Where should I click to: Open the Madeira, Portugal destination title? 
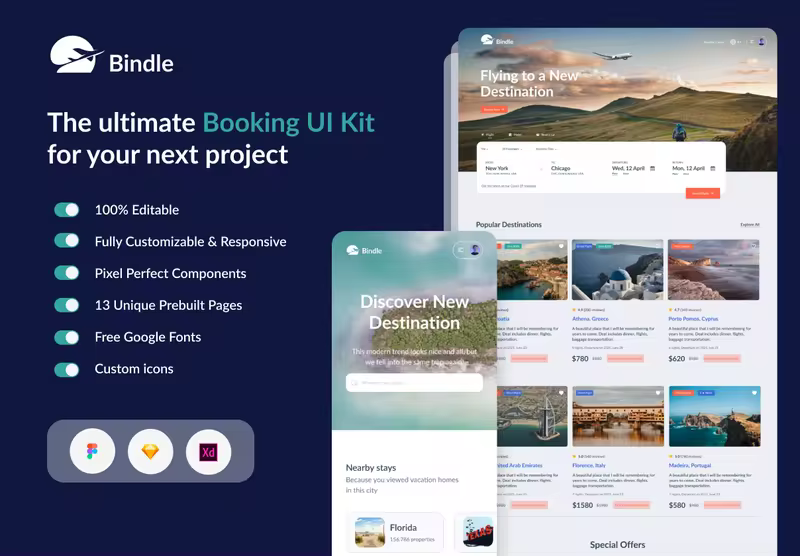(690, 465)
